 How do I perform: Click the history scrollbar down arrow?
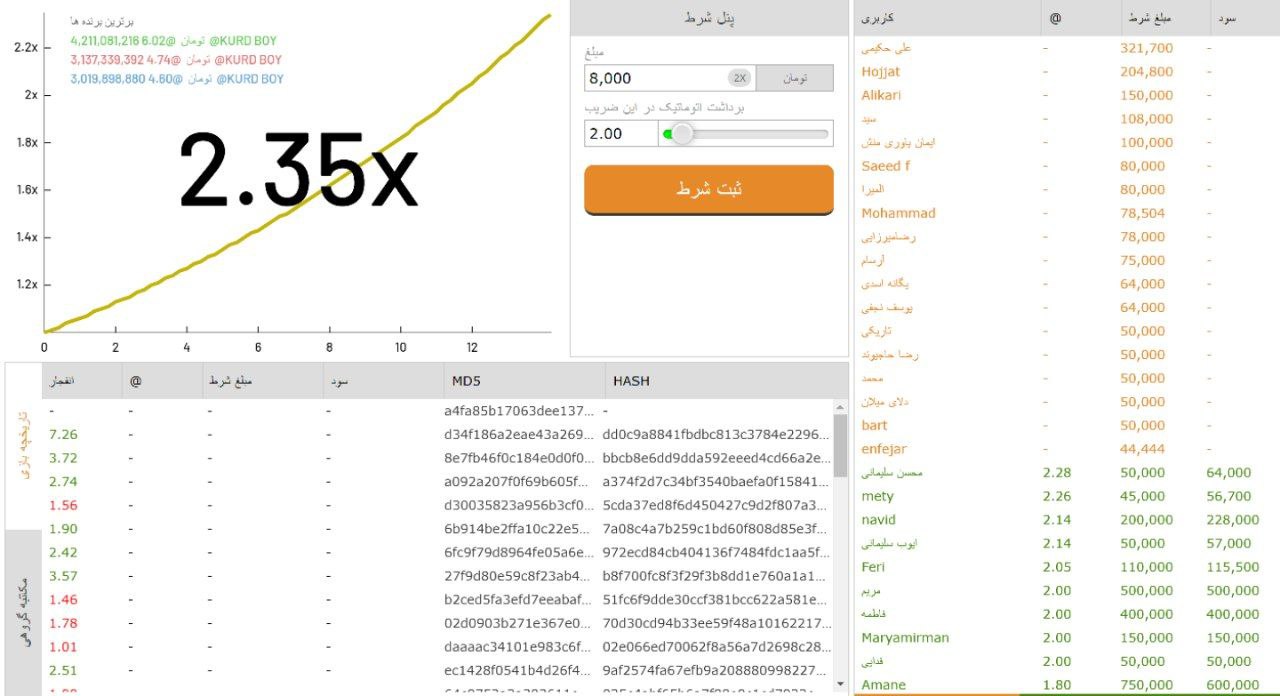pos(840,684)
